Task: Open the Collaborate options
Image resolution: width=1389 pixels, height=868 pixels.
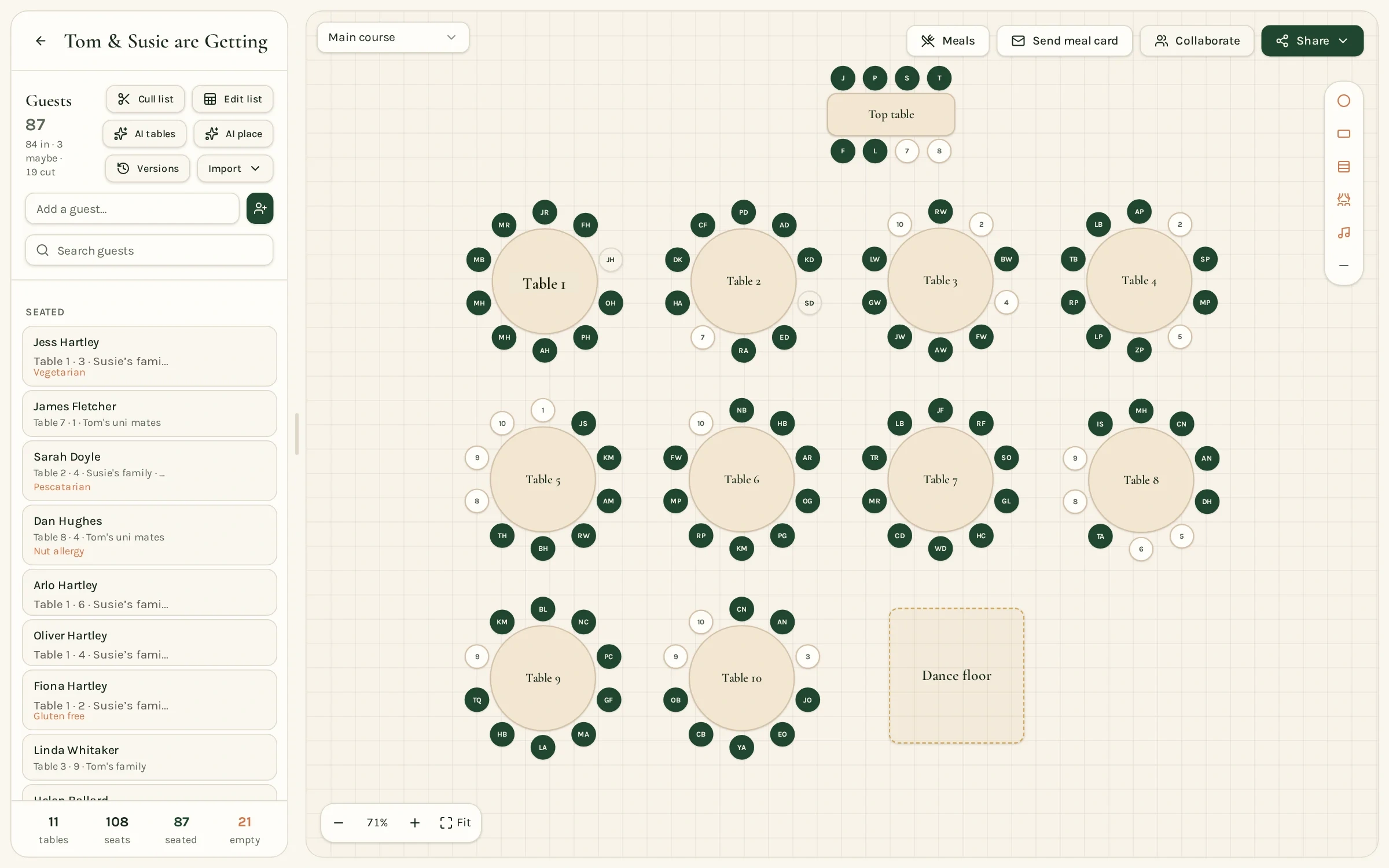Action: [1197, 41]
